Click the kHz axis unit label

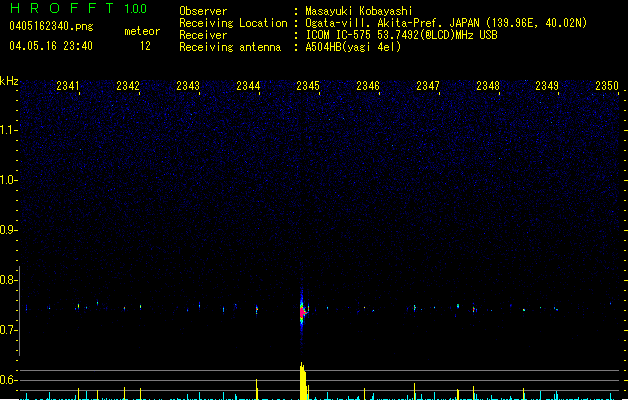coord(9,81)
